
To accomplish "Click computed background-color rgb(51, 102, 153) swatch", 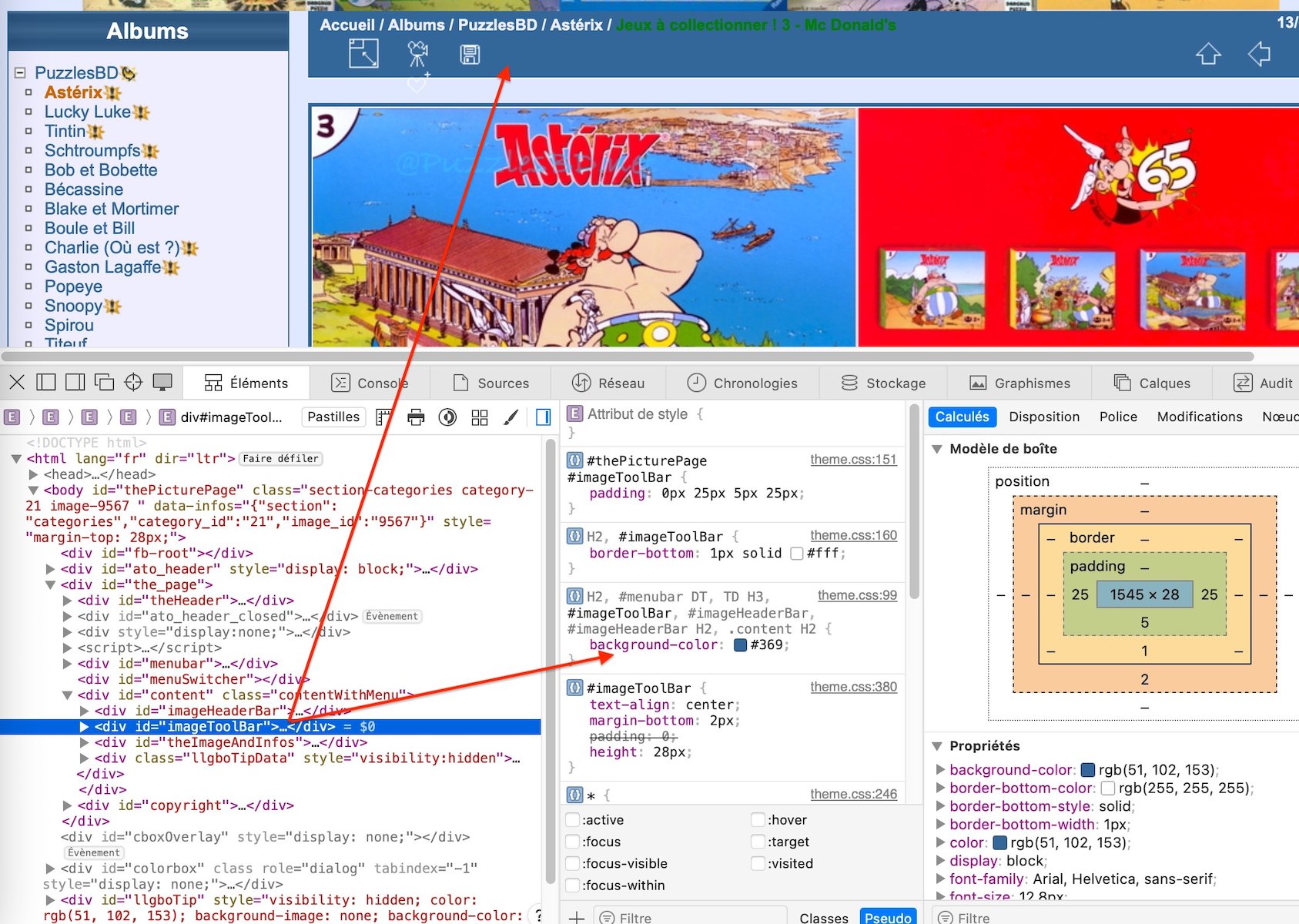I will tap(1088, 769).
